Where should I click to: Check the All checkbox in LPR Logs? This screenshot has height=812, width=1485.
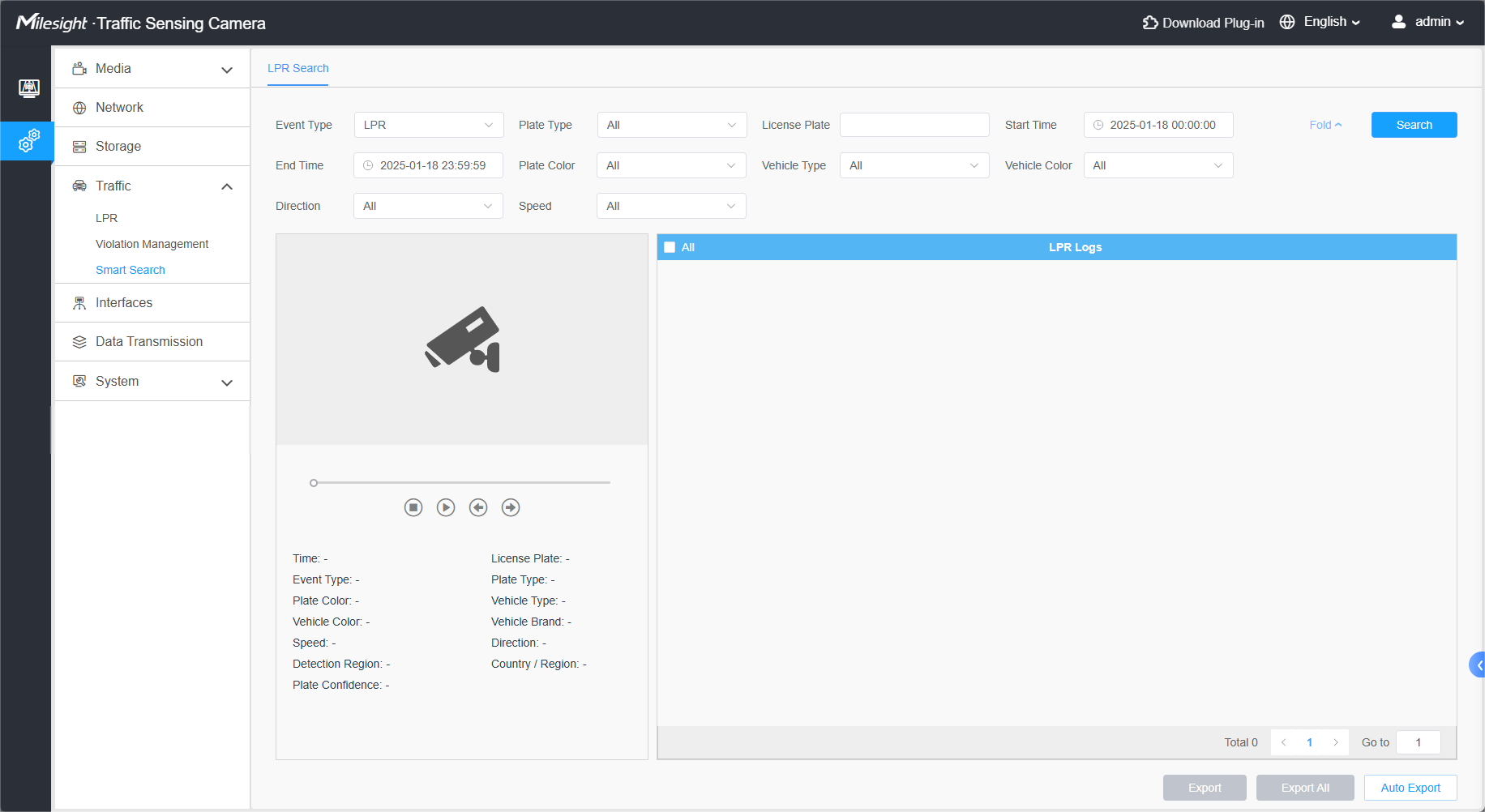point(670,247)
